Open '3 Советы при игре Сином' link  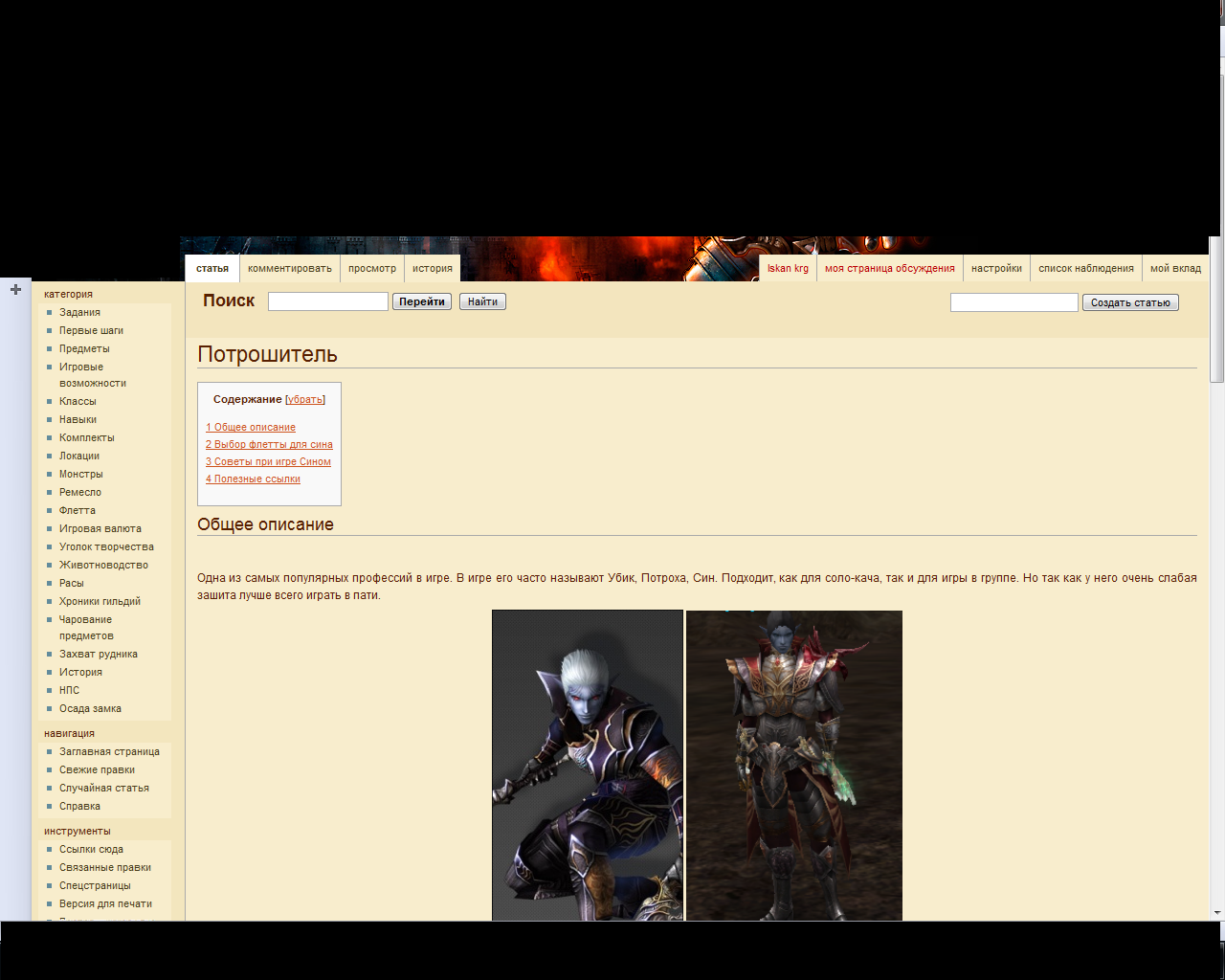tap(268, 461)
